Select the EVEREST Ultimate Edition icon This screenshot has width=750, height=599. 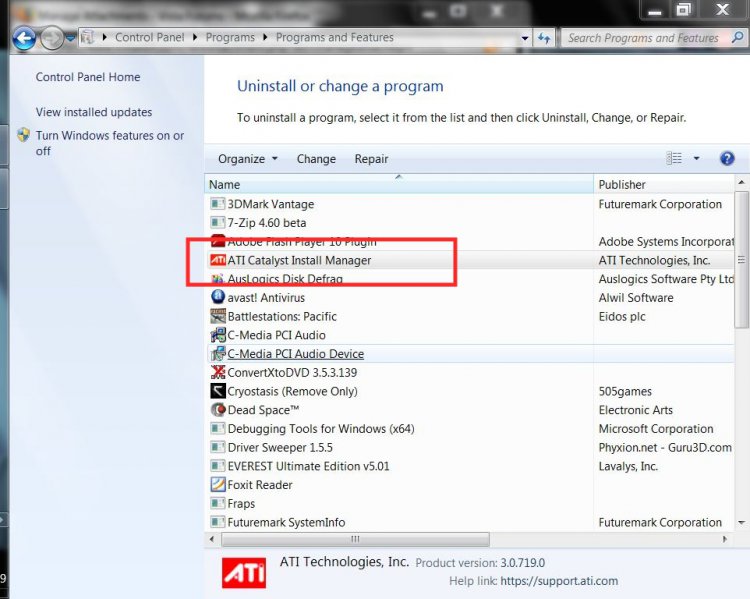coord(218,466)
